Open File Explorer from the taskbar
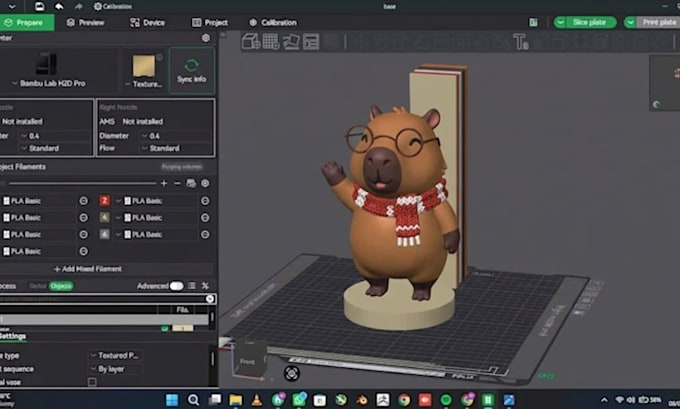The height and width of the screenshot is (409, 680). pos(235,400)
